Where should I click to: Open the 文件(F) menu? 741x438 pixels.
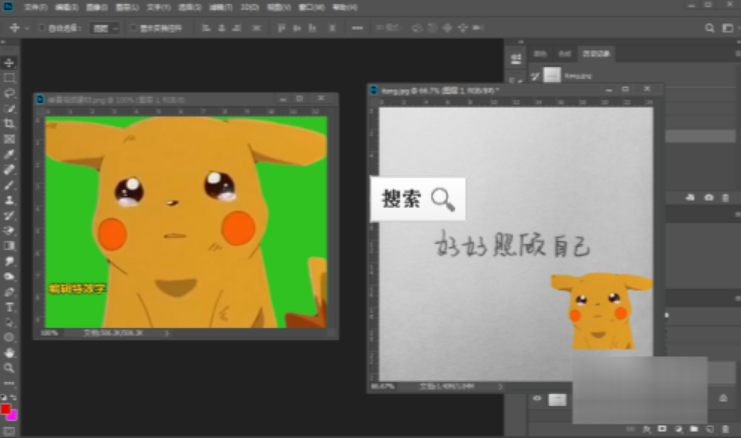36,7
